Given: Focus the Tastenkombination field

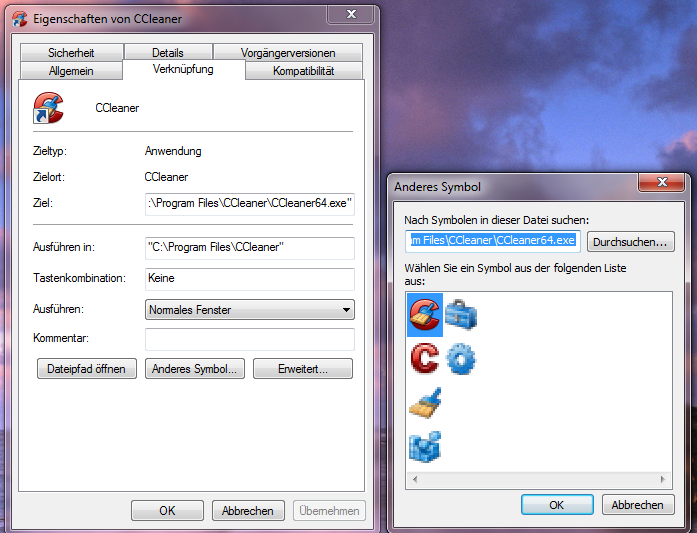Looking at the screenshot, I should click(x=250, y=279).
